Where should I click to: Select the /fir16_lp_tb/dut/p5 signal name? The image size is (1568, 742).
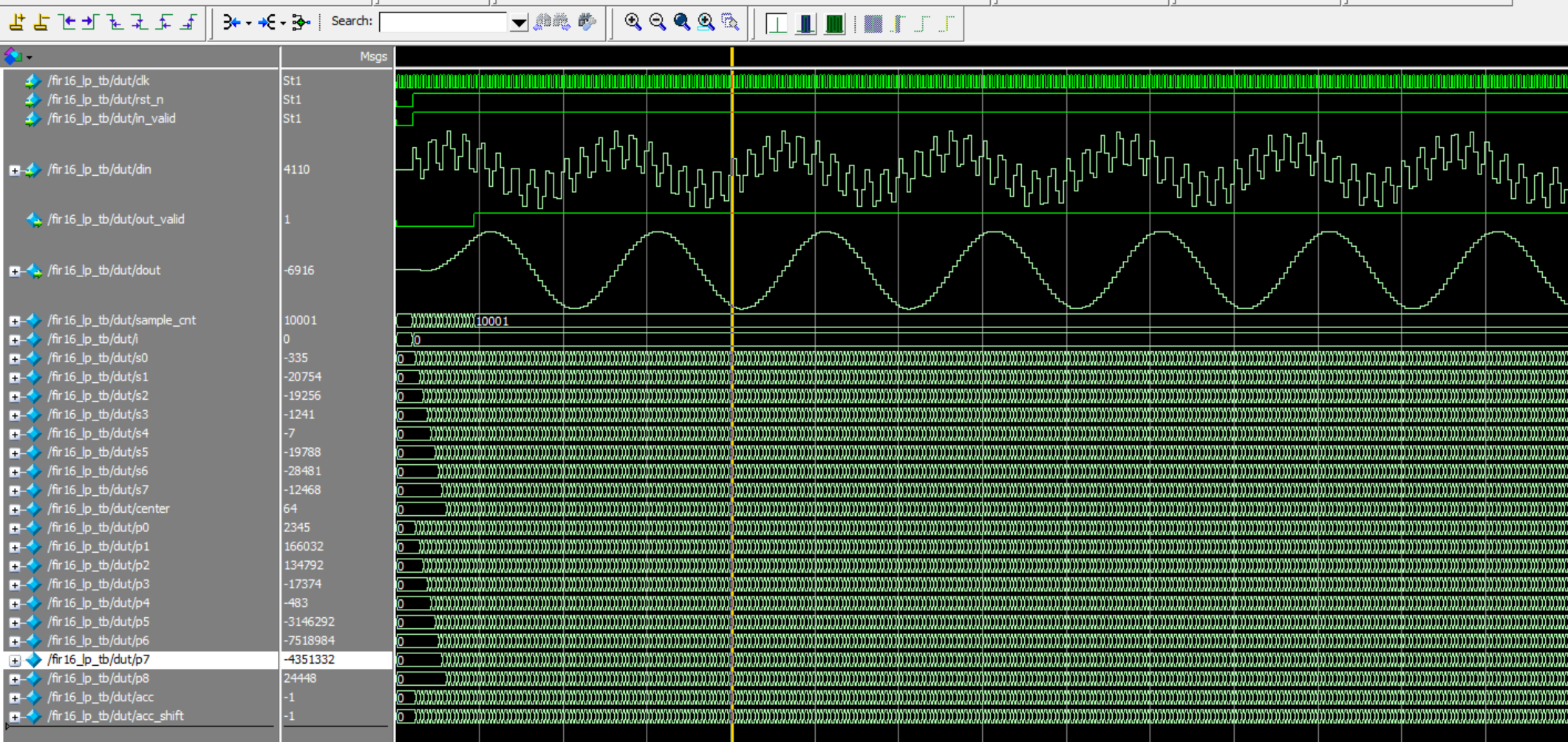[x=98, y=622]
